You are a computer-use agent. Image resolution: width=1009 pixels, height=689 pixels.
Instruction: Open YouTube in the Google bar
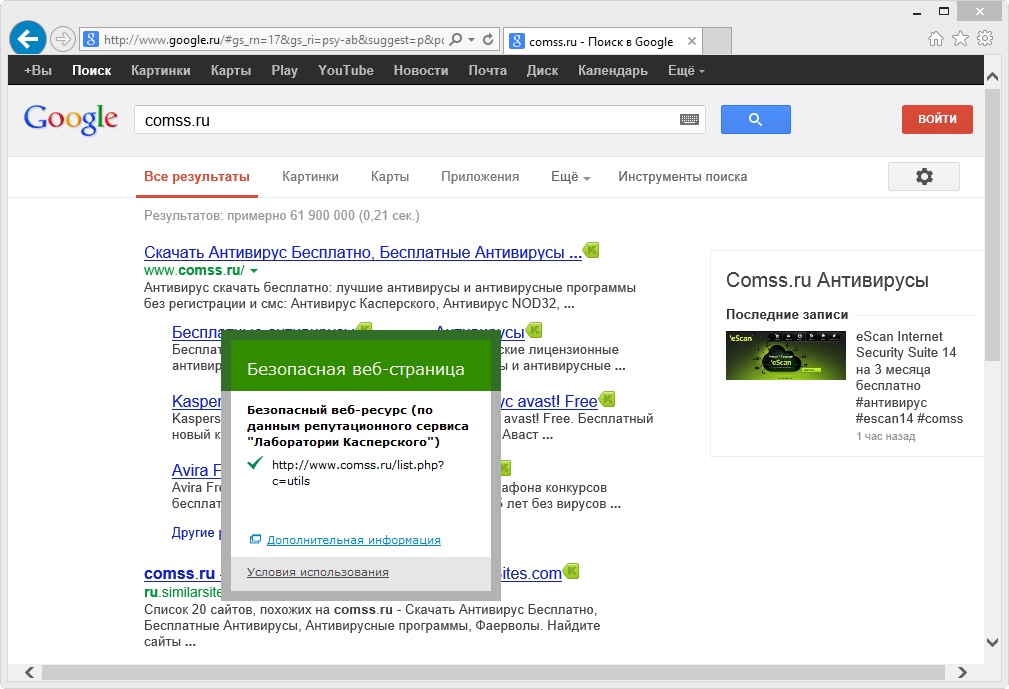point(346,70)
